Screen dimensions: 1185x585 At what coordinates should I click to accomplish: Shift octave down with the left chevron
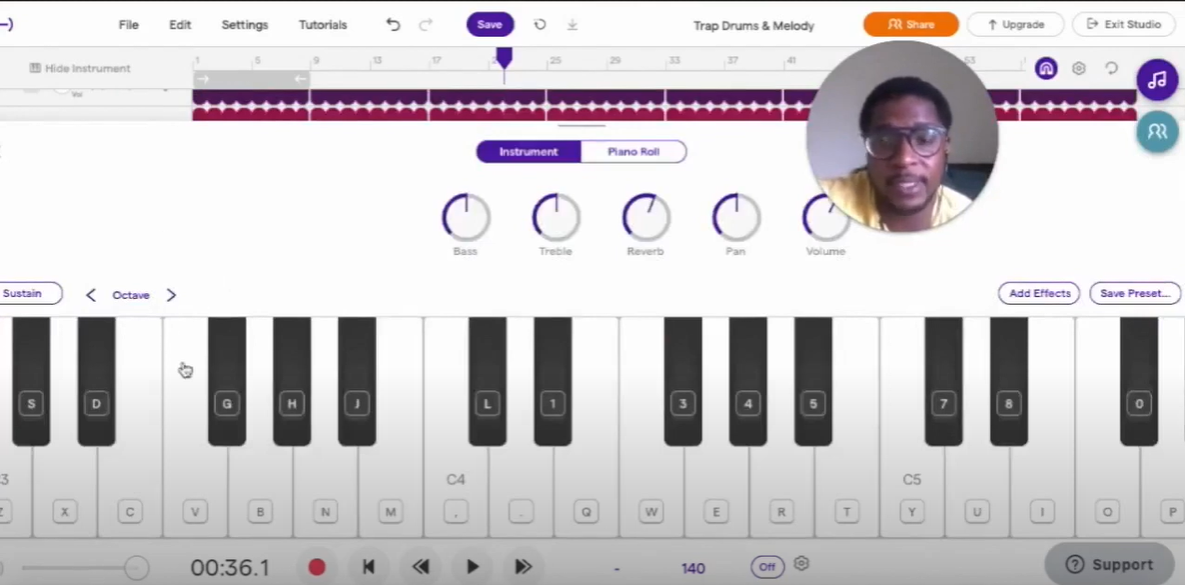(x=90, y=295)
